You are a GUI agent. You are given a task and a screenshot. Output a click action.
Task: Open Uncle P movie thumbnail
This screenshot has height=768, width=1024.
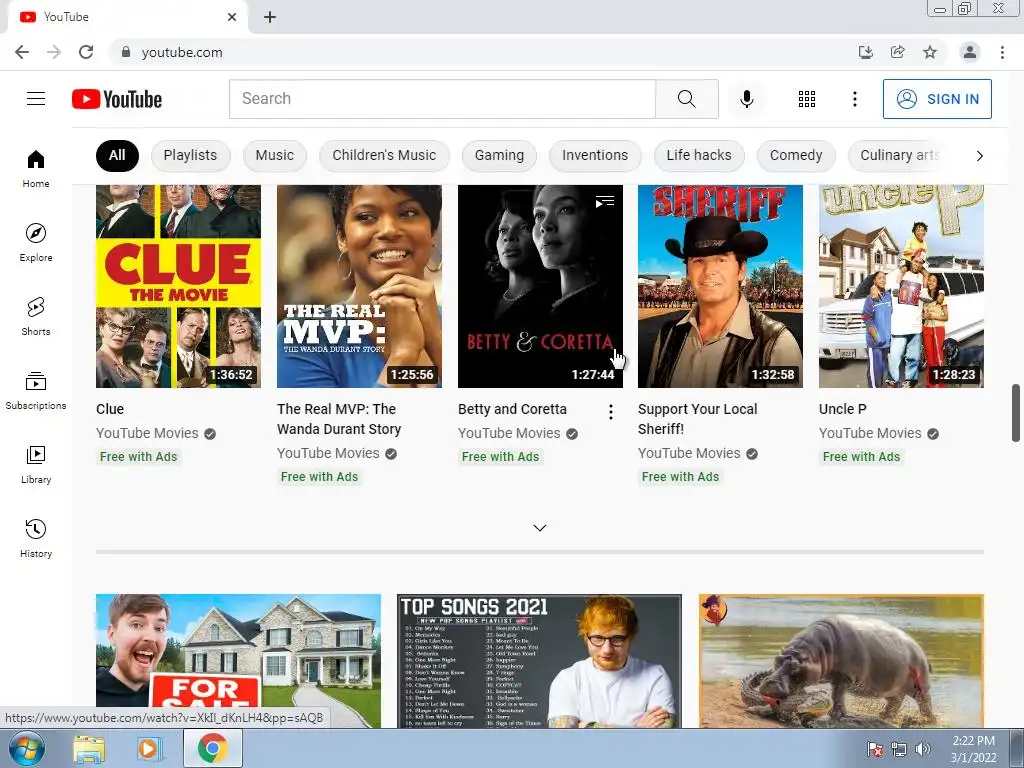[901, 286]
